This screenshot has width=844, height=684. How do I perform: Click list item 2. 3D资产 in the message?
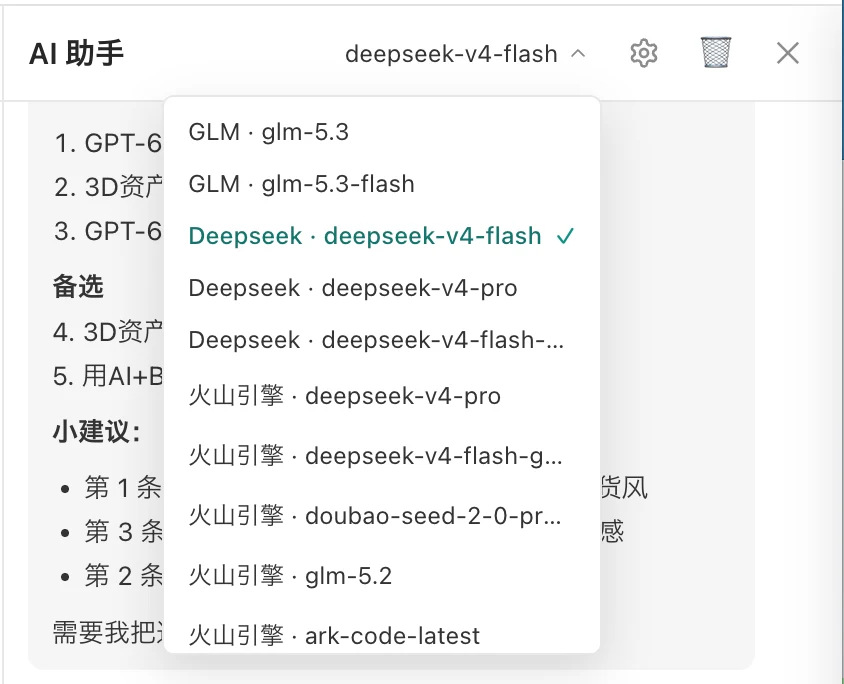[x=108, y=187]
